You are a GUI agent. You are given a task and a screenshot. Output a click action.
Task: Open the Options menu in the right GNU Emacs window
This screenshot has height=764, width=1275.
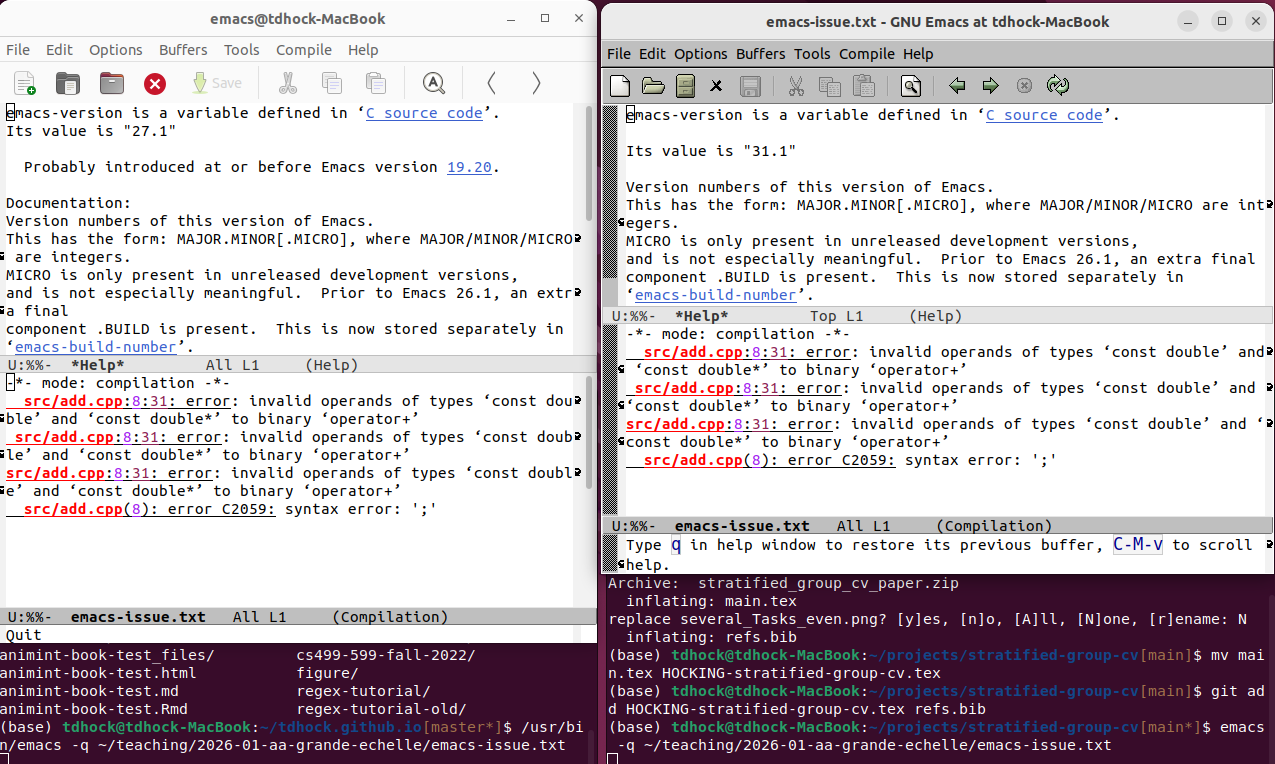pos(701,54)
